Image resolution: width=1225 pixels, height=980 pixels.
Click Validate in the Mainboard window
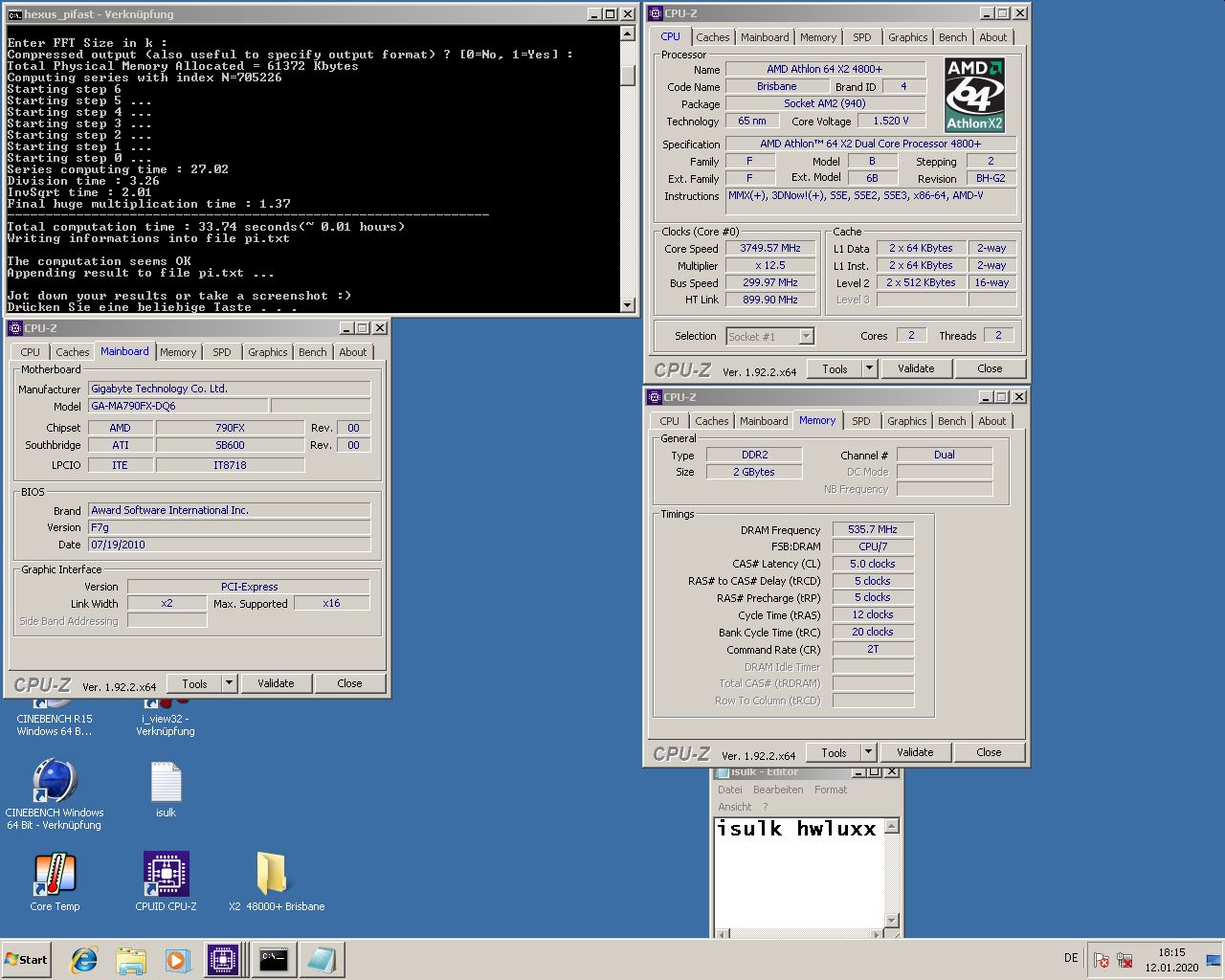pyautogui.click(x=276, y=683)
